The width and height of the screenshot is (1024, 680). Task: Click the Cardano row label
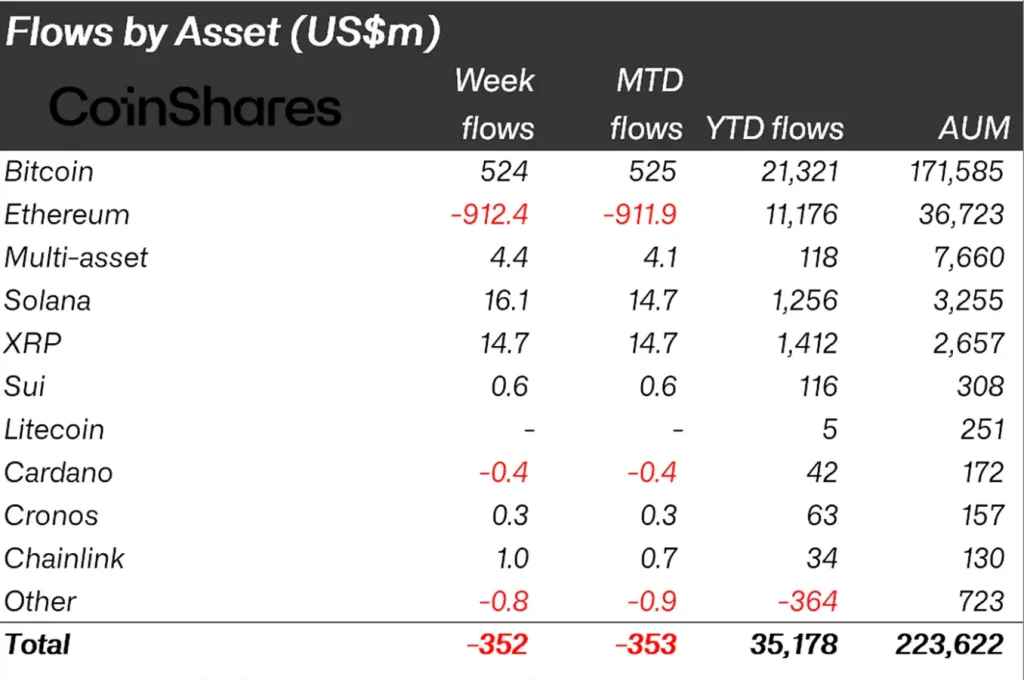click(x=58, y=473)
